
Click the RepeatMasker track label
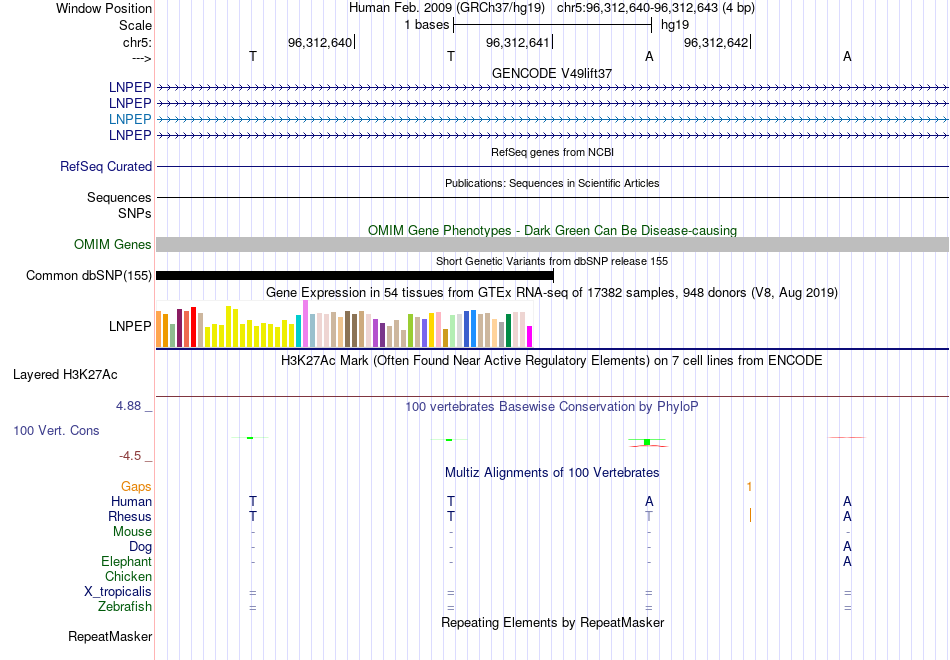110,636
